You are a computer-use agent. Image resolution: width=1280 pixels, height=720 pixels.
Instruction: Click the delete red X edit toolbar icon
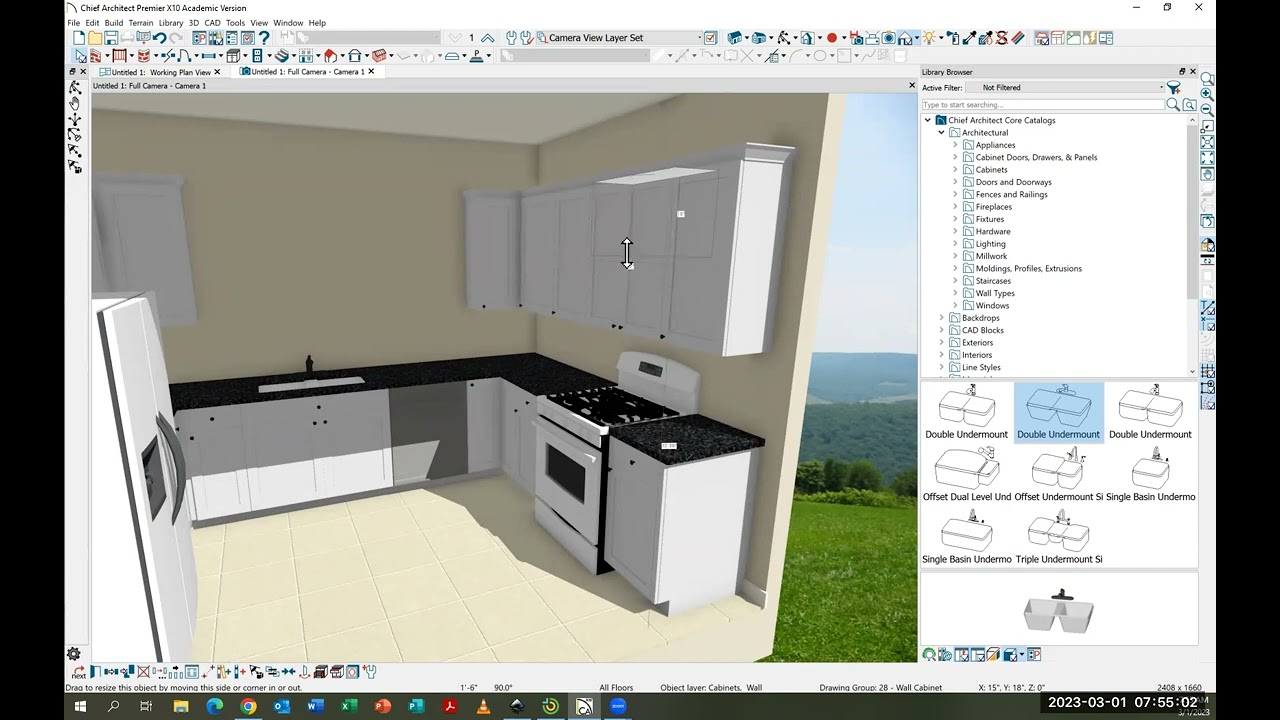(143, 672)
